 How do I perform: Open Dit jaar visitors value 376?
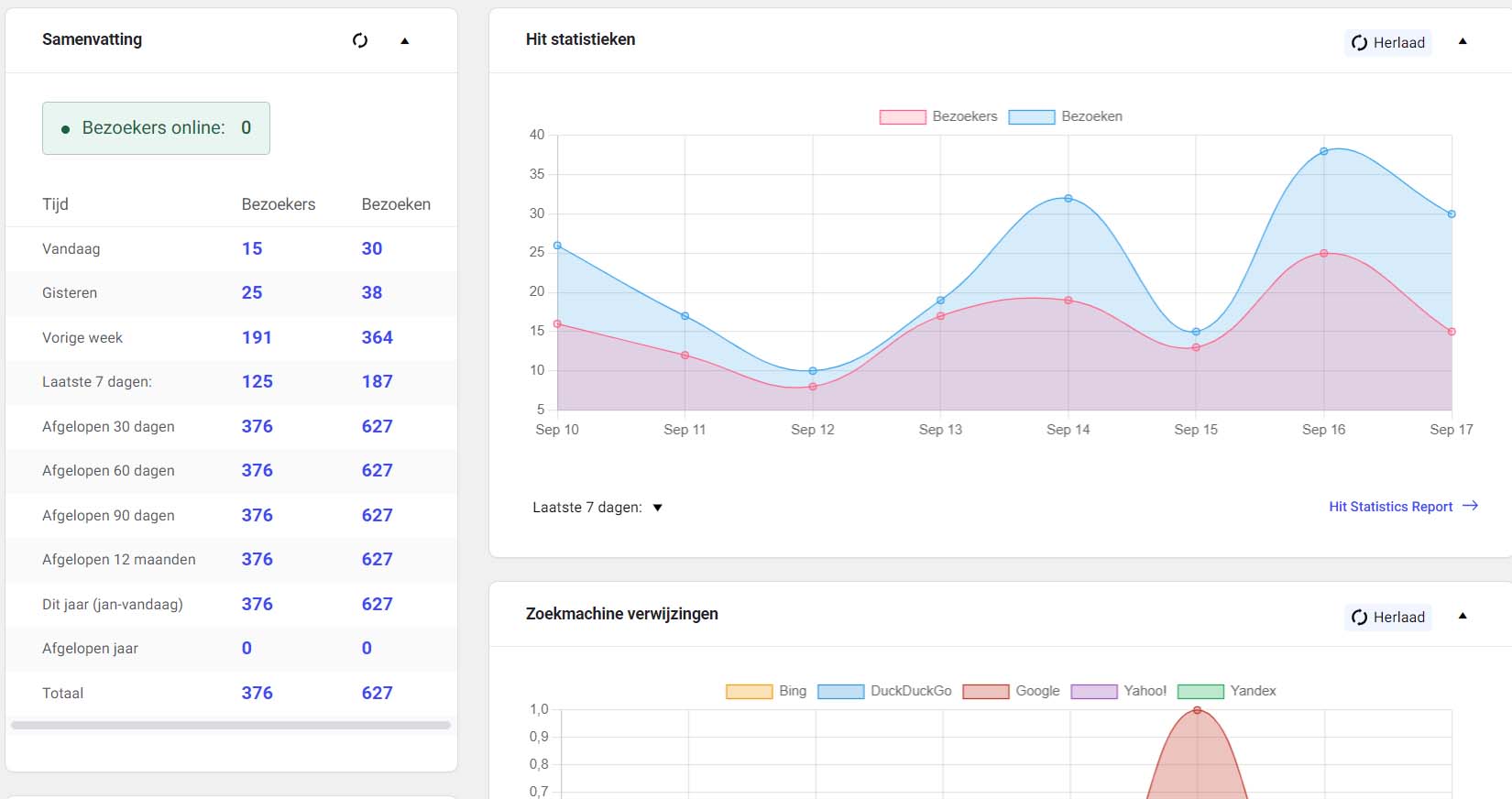[257, 604]
